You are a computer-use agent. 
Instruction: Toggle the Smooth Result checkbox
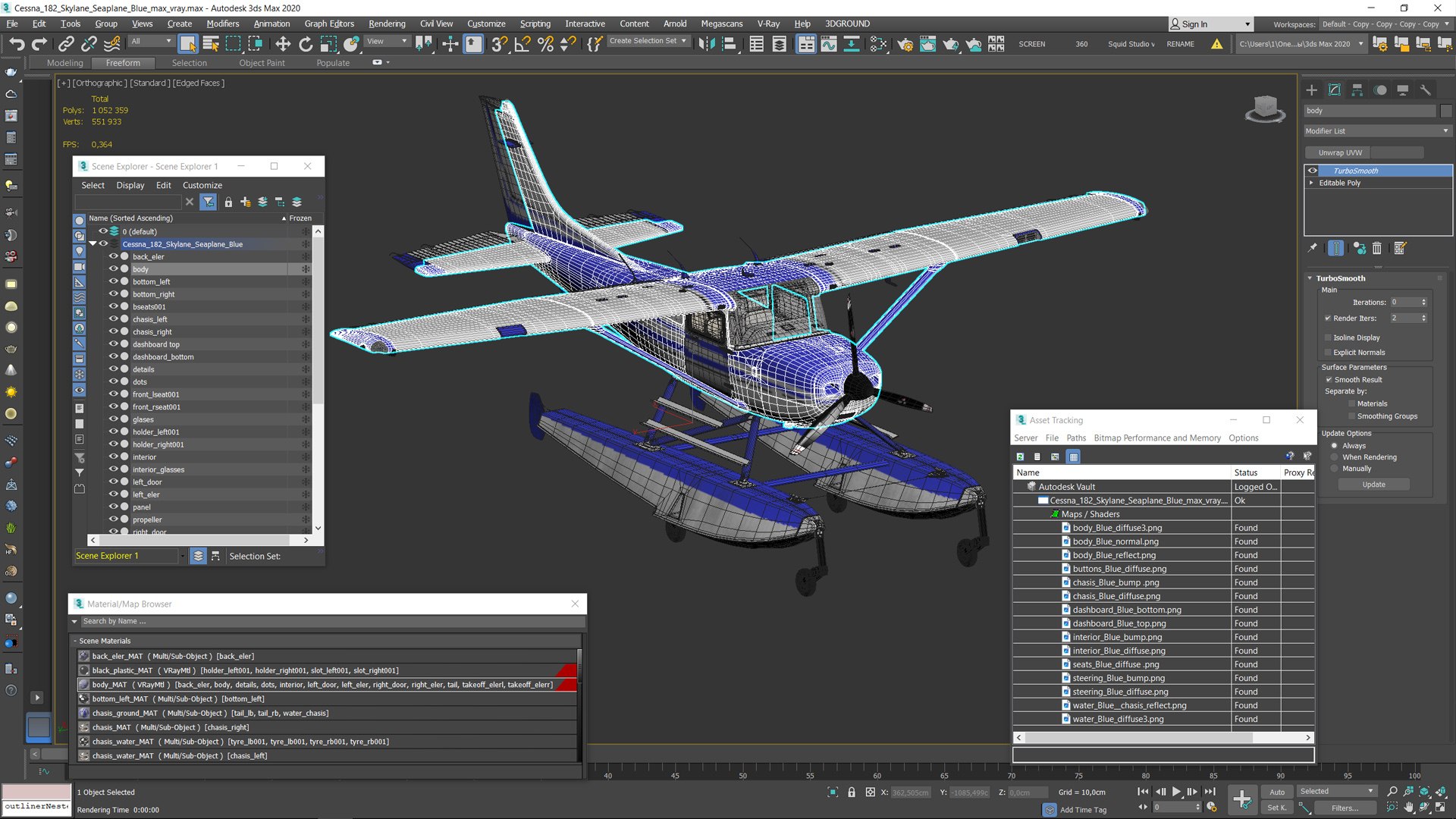(x=1329, y=380)
